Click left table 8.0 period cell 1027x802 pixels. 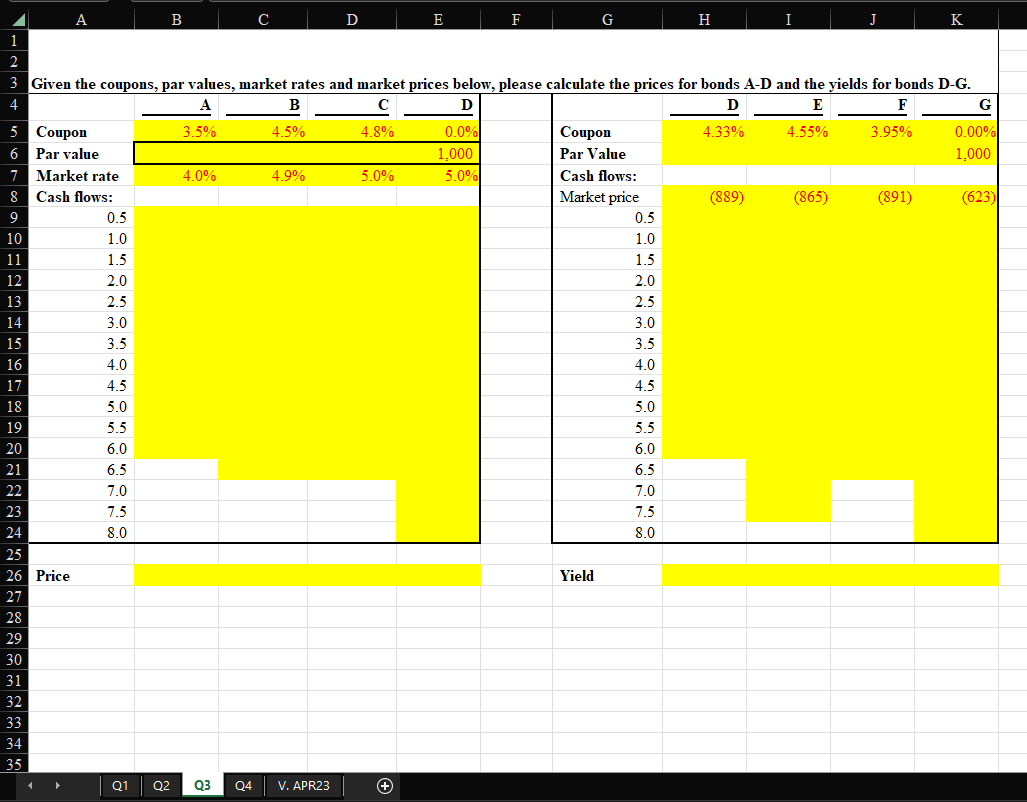pos(81,532)
